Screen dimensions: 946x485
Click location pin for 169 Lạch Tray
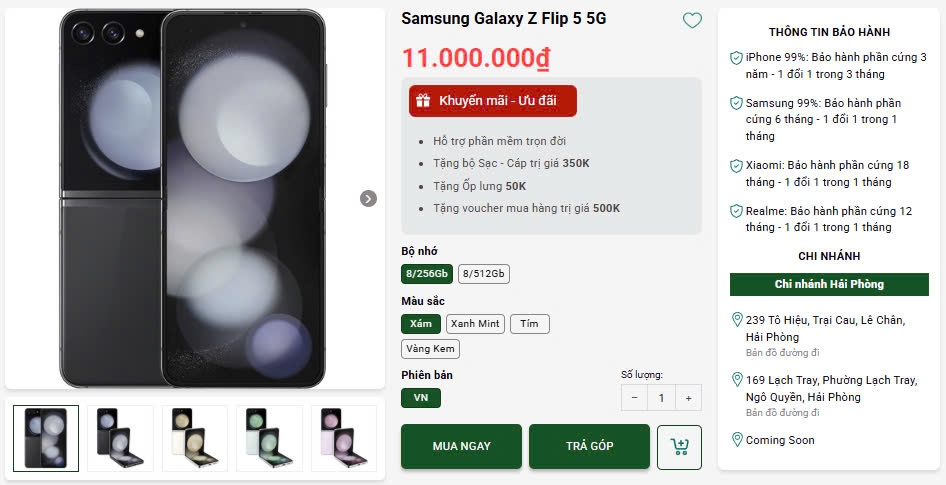737,380
